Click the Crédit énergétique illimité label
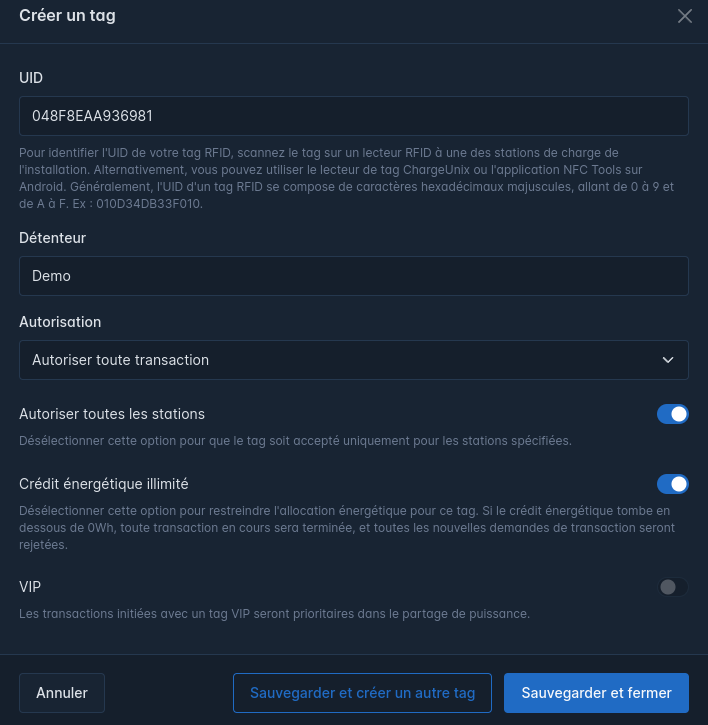This screenshot has width=708, height=725. tap(104, 484)
